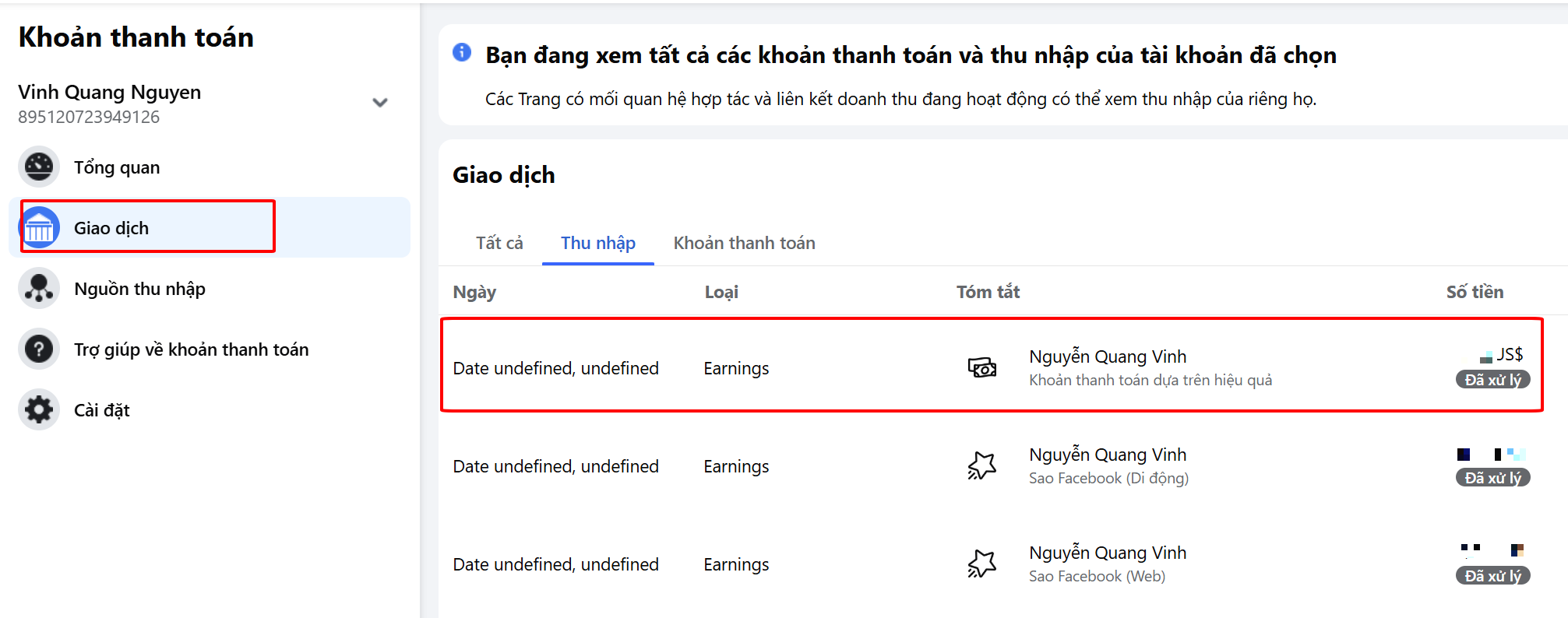Click the blue info icon in banner

pyautogui.click(x=462, y=52)
